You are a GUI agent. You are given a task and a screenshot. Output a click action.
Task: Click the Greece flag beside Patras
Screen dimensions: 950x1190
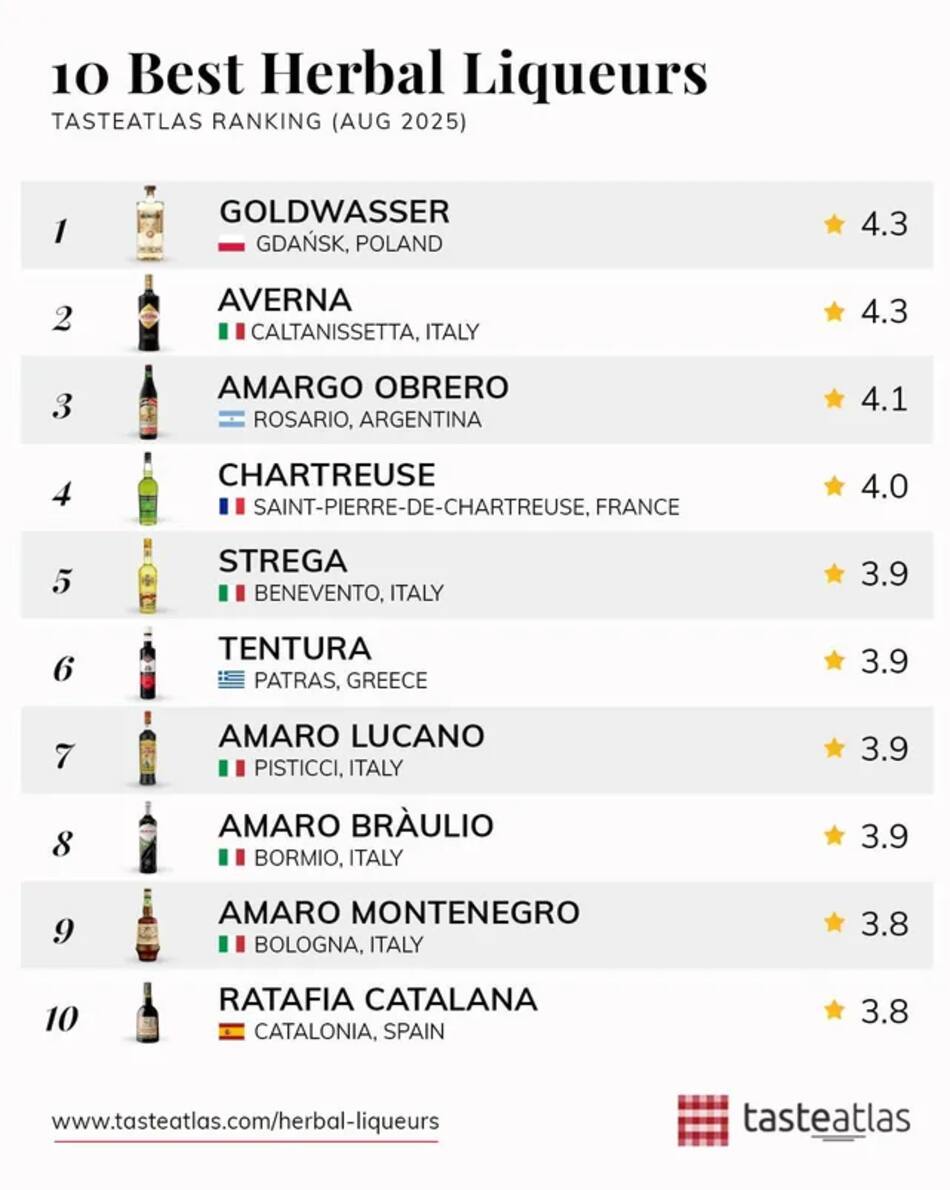pos(231,680)
